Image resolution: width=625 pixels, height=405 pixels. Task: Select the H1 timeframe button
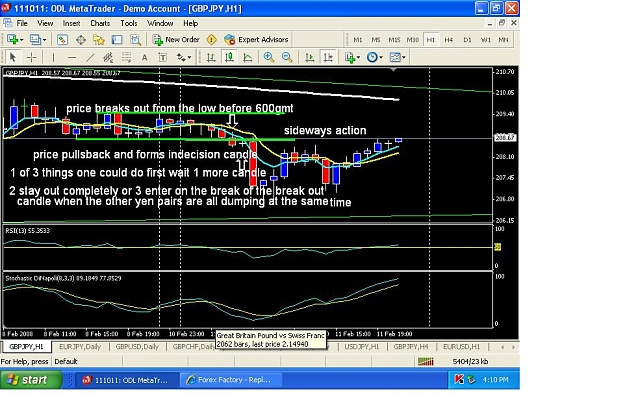click(x=430, y=39)
